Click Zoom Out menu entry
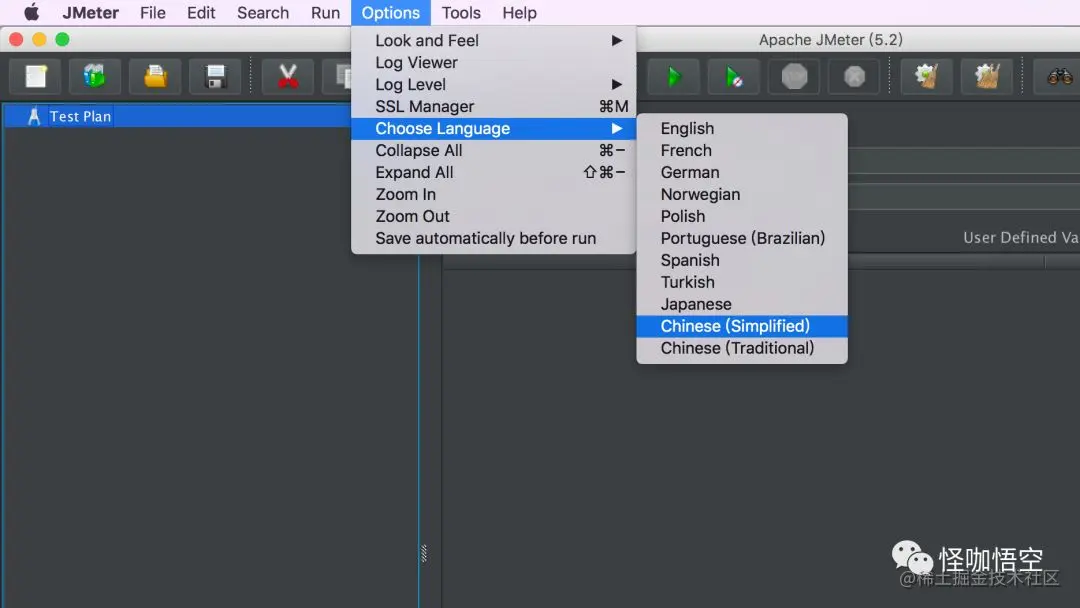Viewport: 1080px width, 608px height. coord(493,216)
